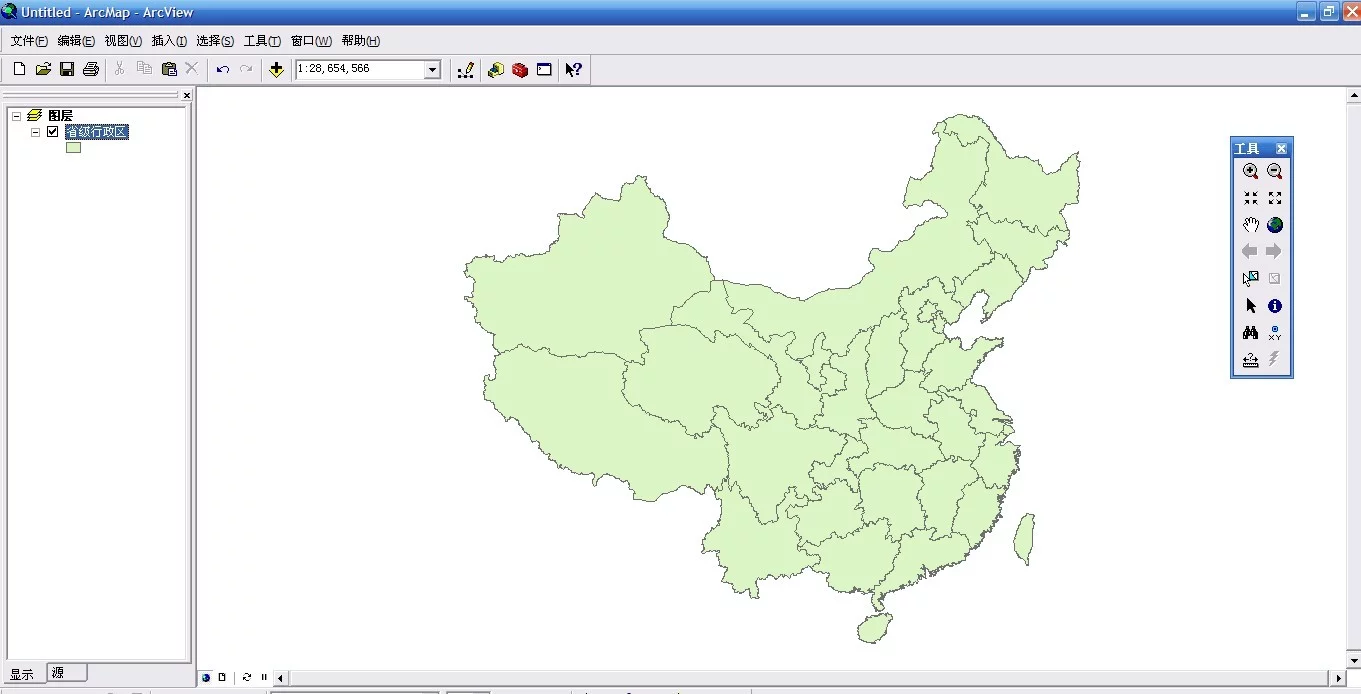Viewport: 1361px width, 694px height.
Task: Toggle visibility of 省级行政区 layer
Action: pos(53,132)
